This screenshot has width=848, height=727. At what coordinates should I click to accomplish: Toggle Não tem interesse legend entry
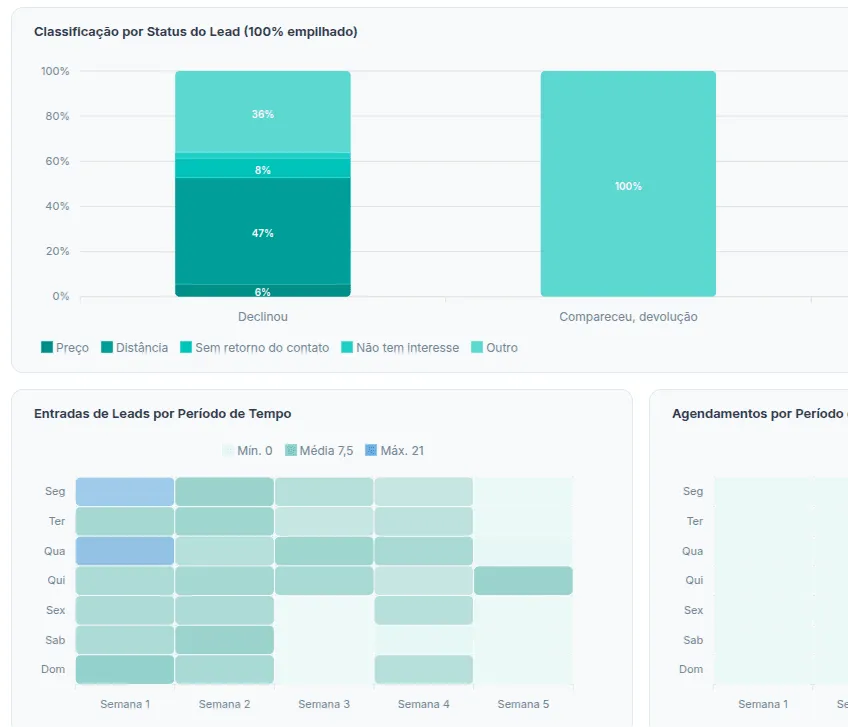coord(400,347)
